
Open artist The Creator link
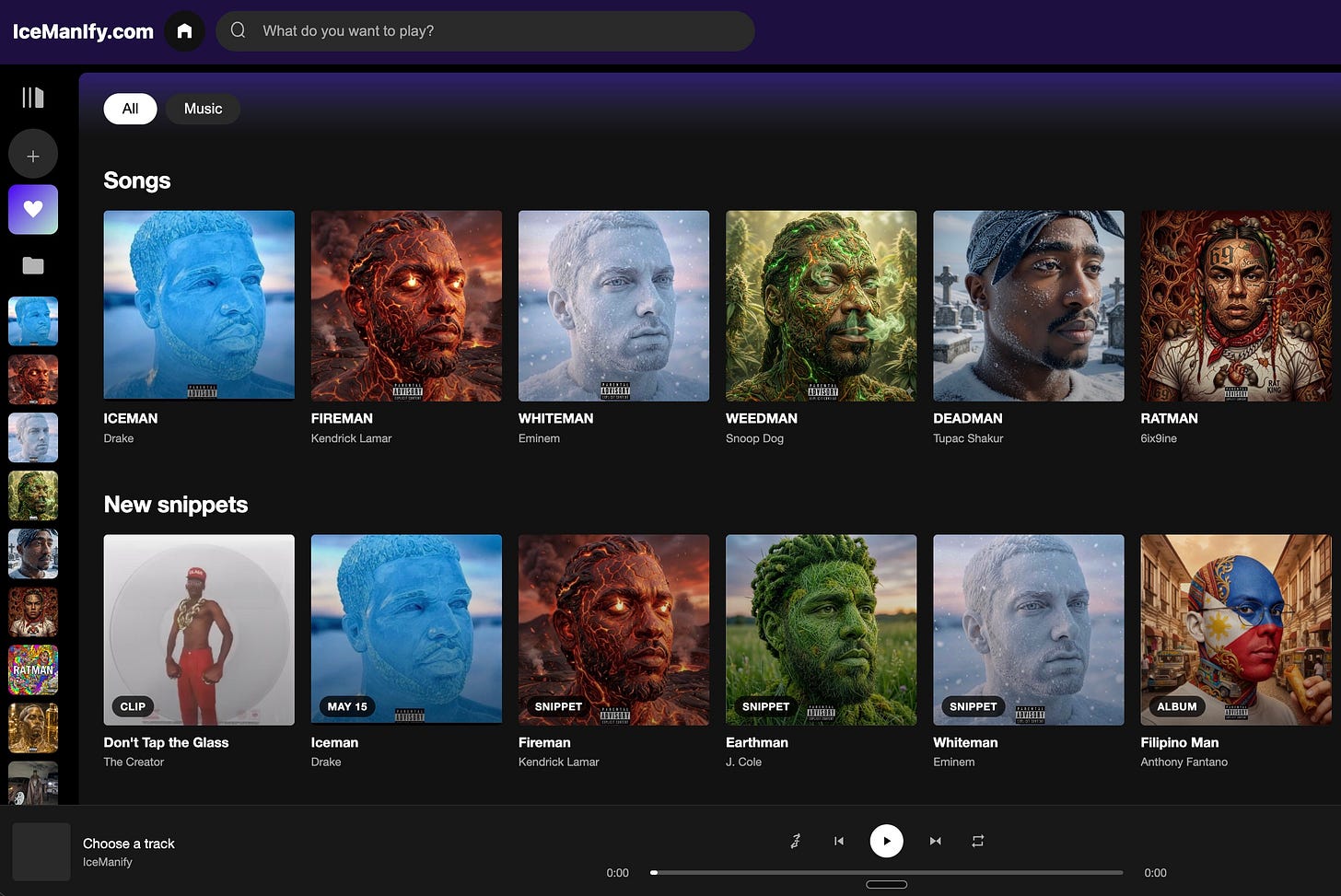tap(134, 762)
